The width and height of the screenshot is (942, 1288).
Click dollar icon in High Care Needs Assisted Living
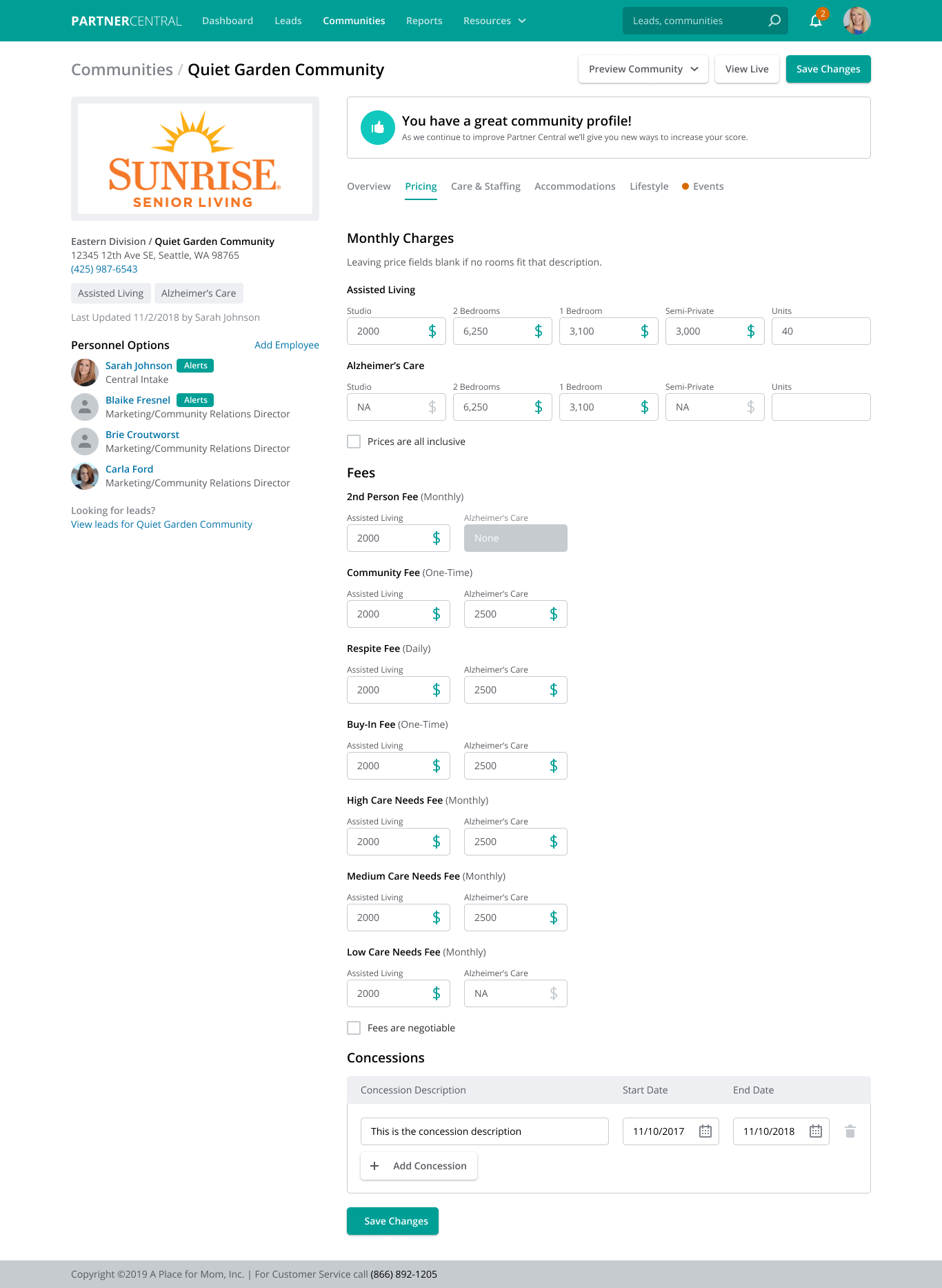[x=437, y=842]
